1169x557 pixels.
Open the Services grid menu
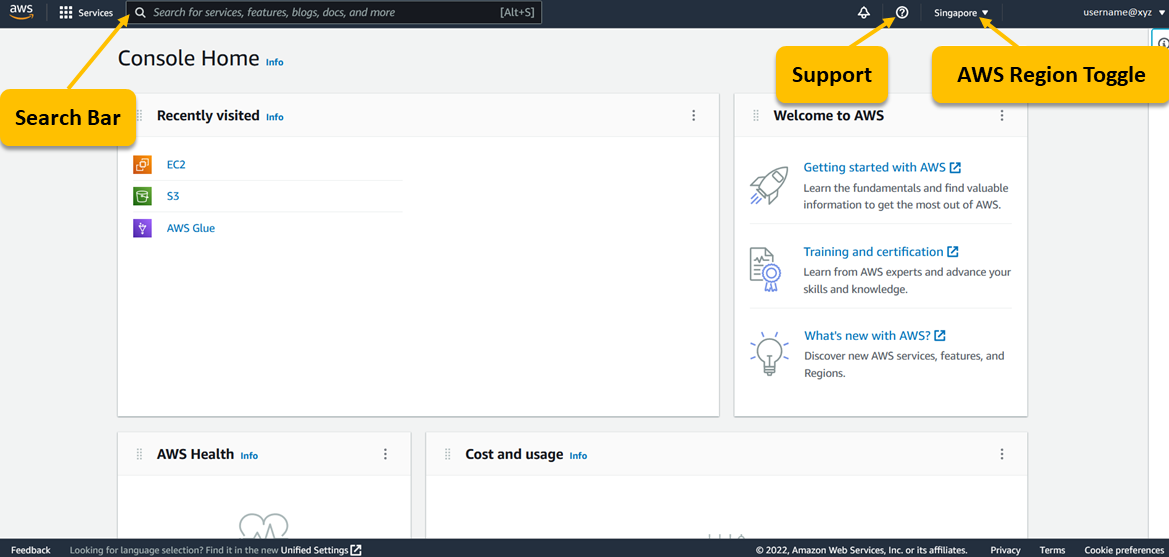[x=66, y=13]
